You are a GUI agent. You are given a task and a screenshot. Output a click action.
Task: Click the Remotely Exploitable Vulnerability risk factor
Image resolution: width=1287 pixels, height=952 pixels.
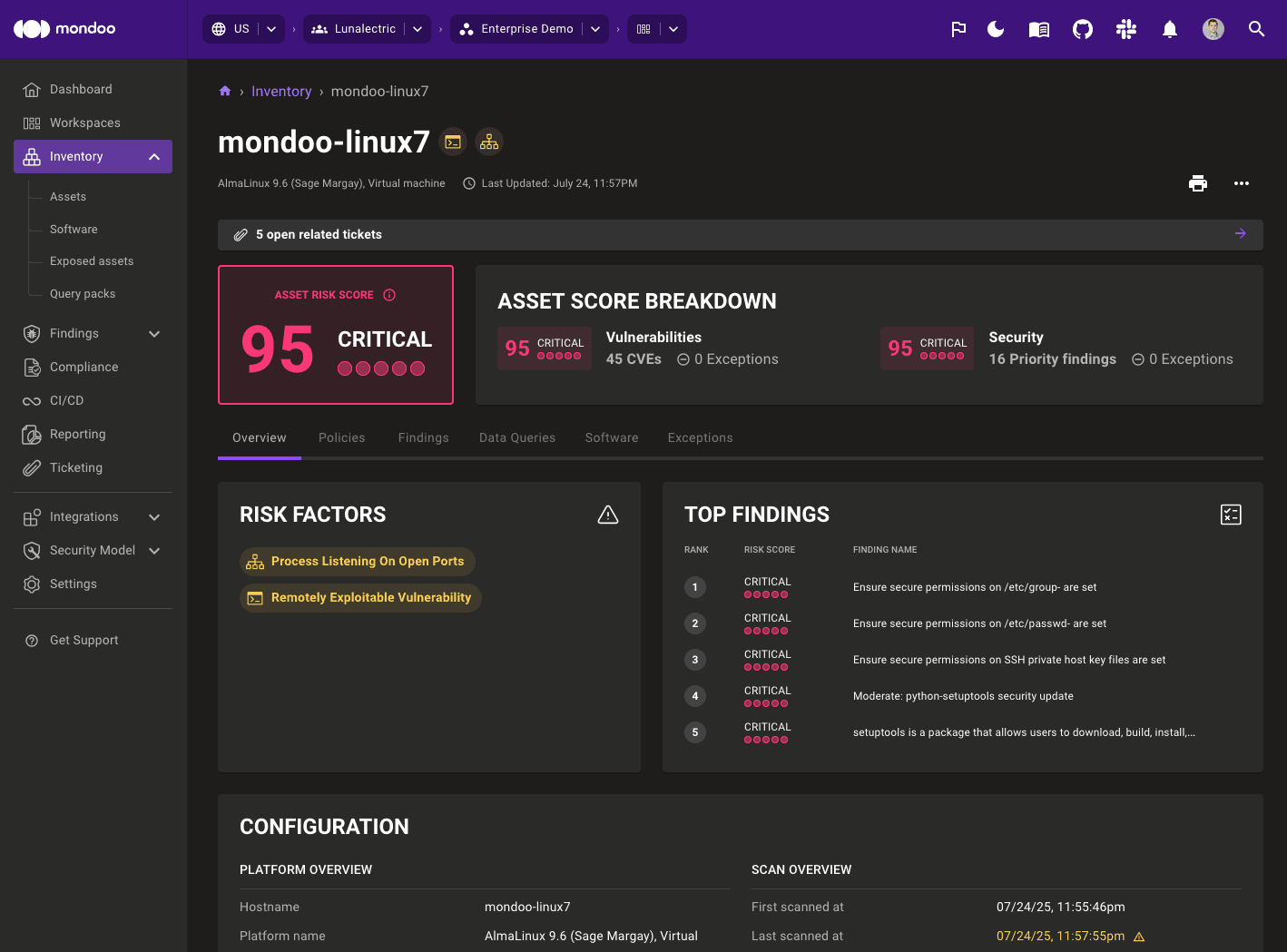360,597
